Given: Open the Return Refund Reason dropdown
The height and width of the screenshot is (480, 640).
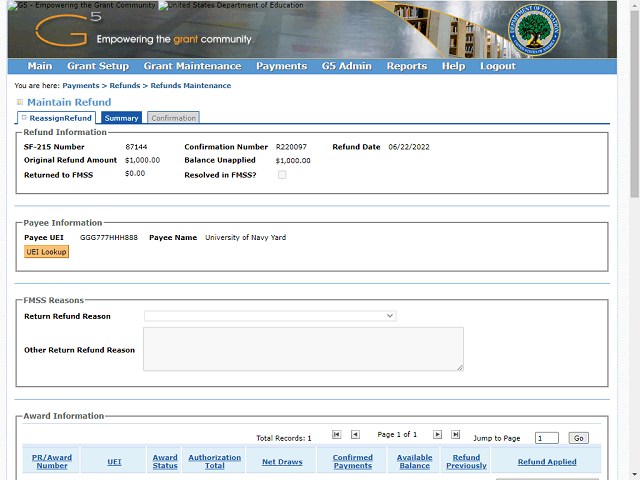Looking at the screenshot, I should coord(270,316).
